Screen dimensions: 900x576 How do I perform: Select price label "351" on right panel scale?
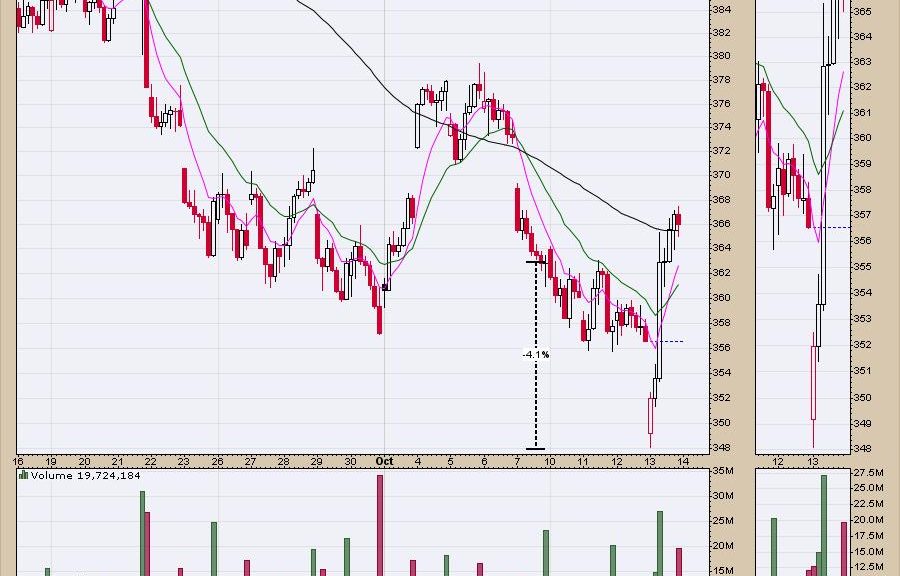(863, 371)
